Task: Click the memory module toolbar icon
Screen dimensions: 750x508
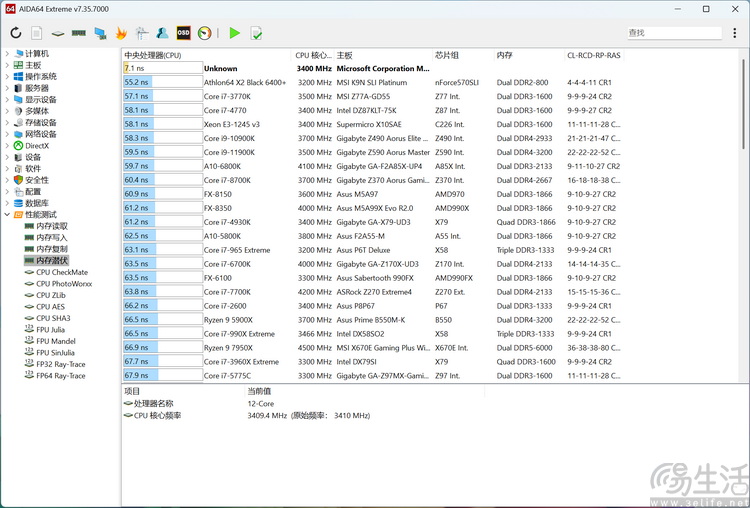Action: coord(78,33)
